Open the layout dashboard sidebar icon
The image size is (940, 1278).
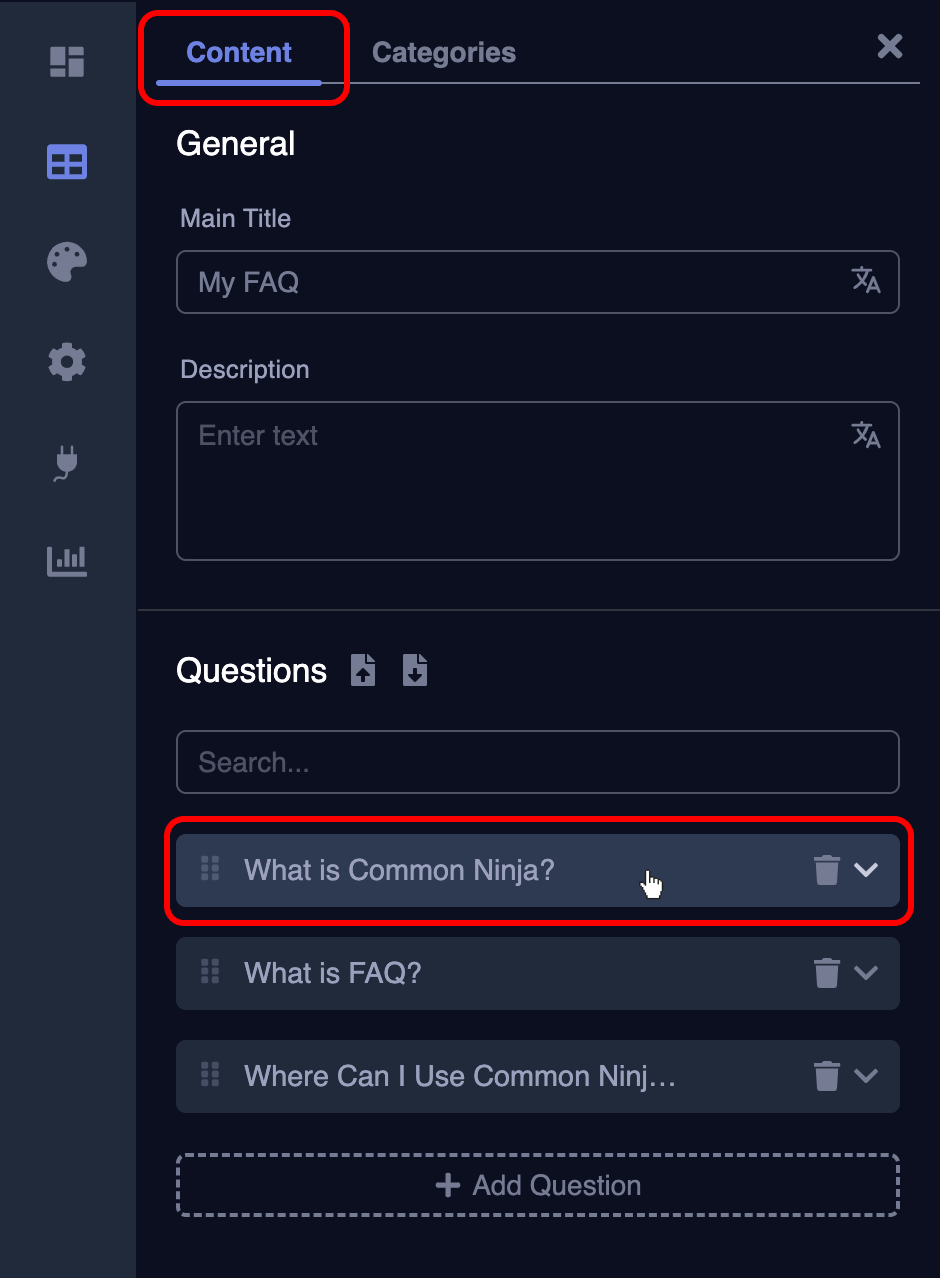67,62
